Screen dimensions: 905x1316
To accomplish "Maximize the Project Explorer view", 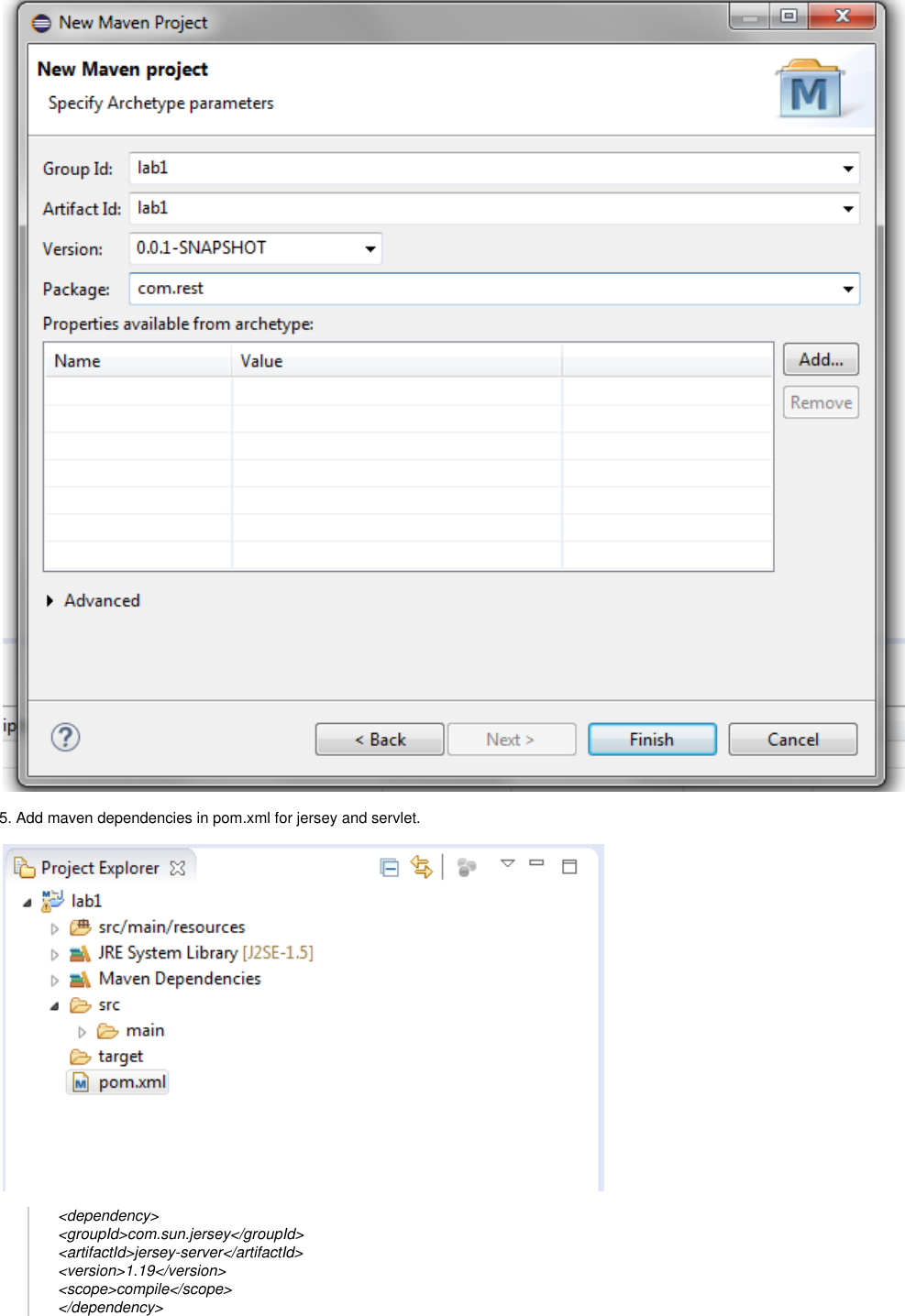I will (x=569, y=866).
